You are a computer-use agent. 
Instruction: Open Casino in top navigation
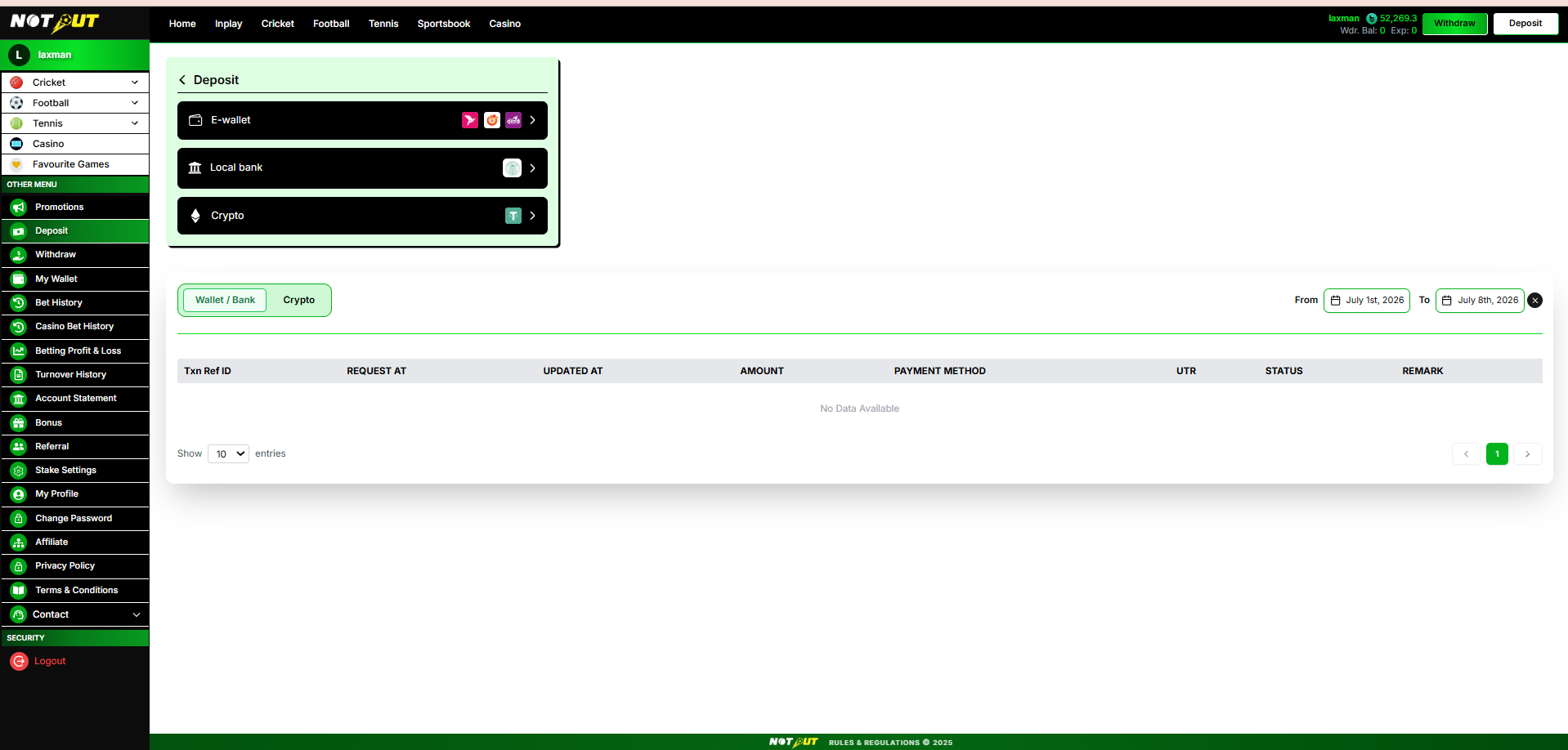click(x=505, y=24)
